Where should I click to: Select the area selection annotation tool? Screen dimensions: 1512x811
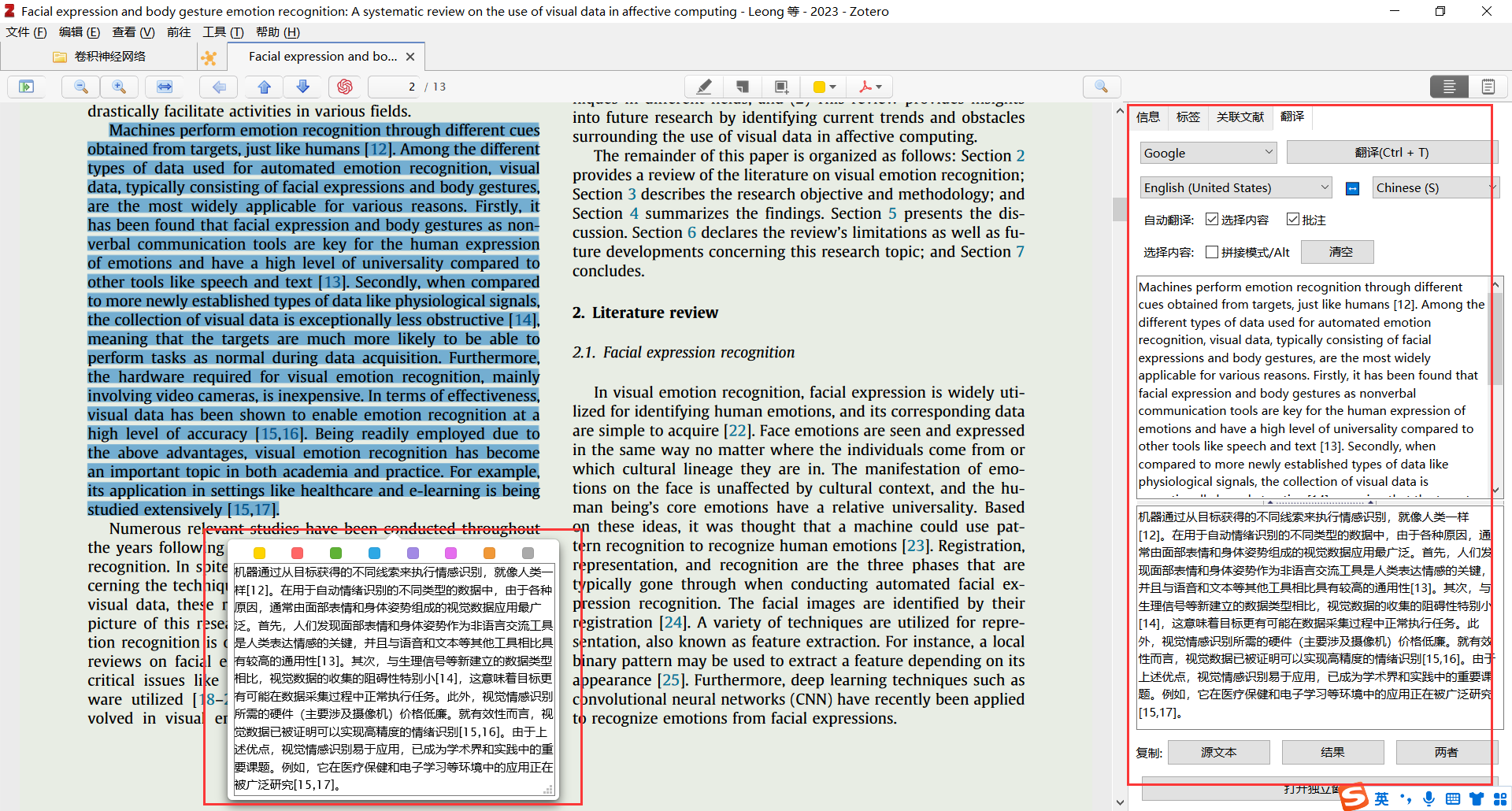pos(780,87)
